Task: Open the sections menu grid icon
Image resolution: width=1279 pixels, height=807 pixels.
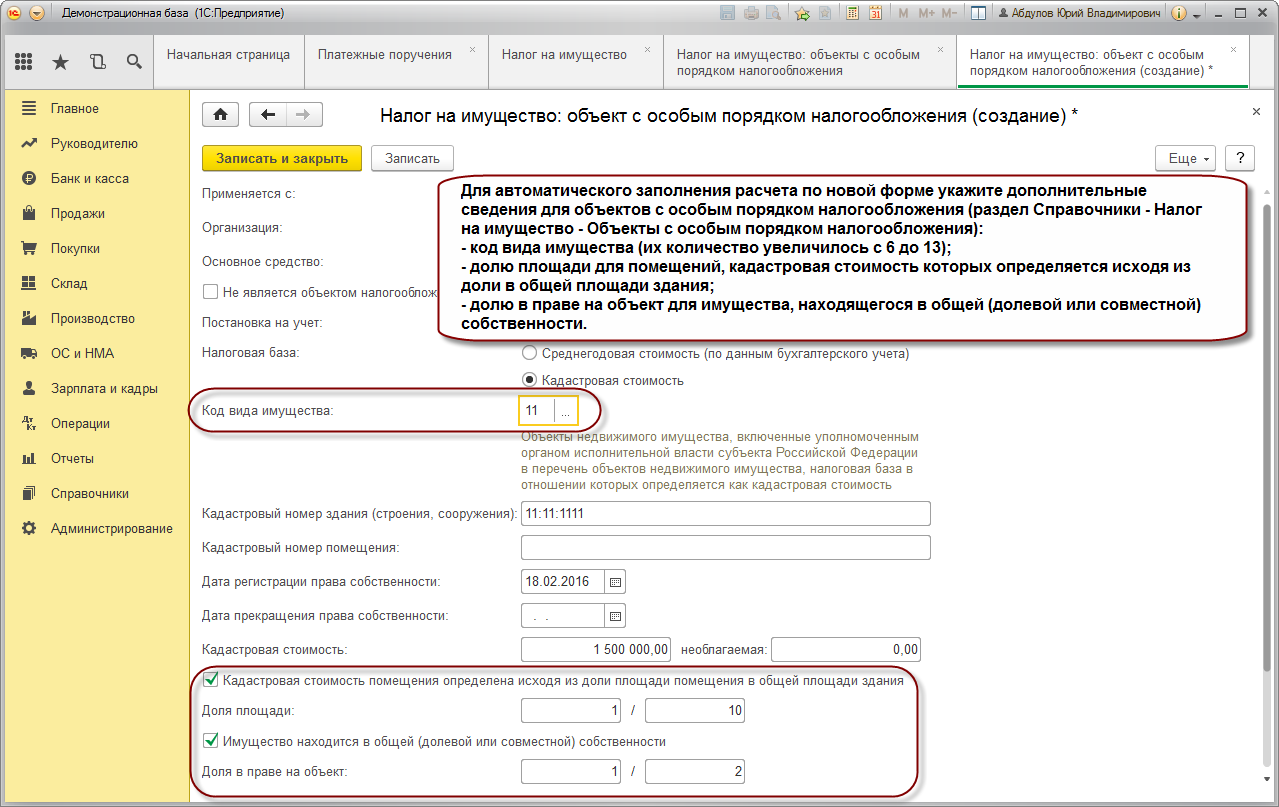Action: click(24, 62)
